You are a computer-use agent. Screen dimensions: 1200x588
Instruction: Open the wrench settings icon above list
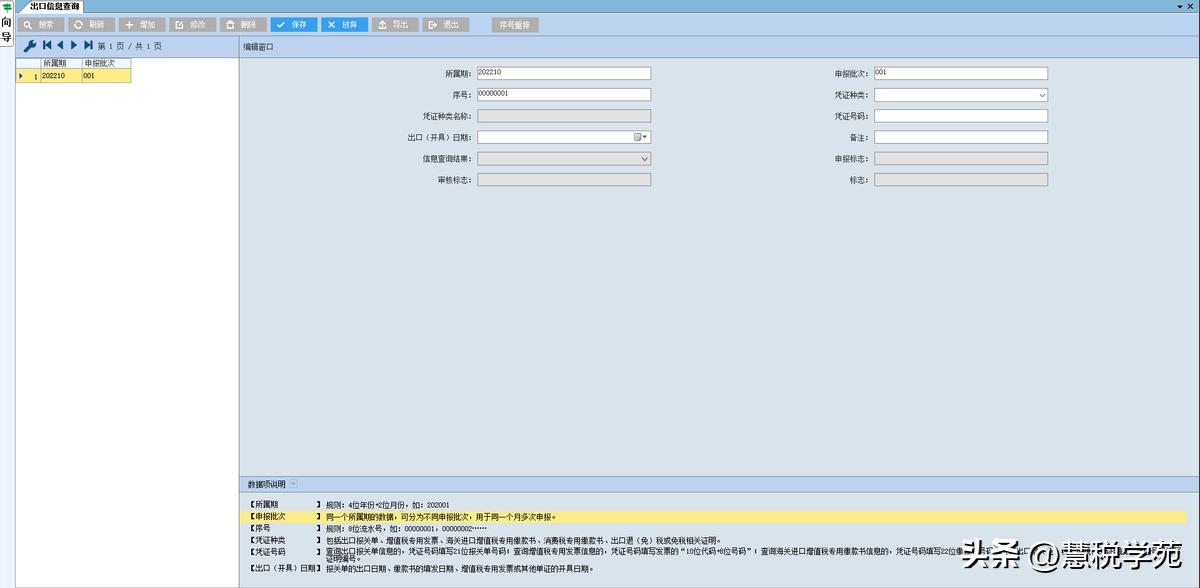pos(29,46)
